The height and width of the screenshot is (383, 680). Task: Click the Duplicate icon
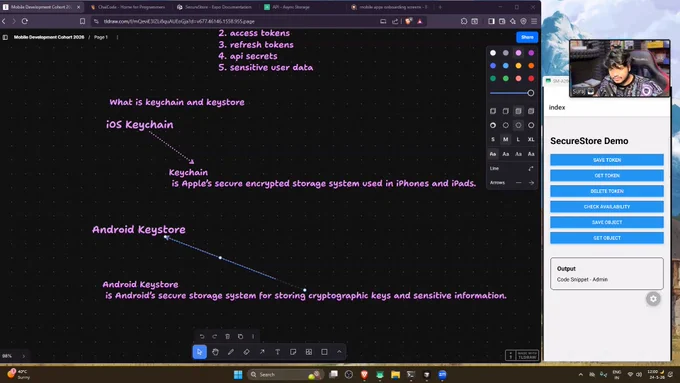click(x=241, y=336)
